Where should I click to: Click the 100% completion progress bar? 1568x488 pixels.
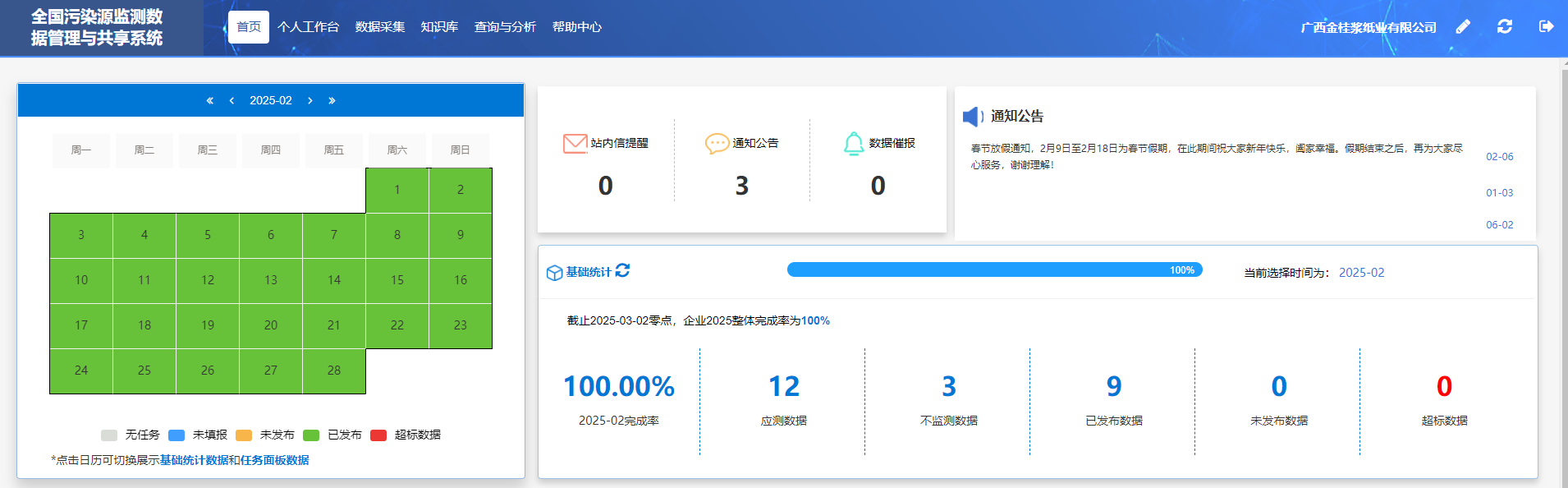pyautogui.click(x=994, y=270)
